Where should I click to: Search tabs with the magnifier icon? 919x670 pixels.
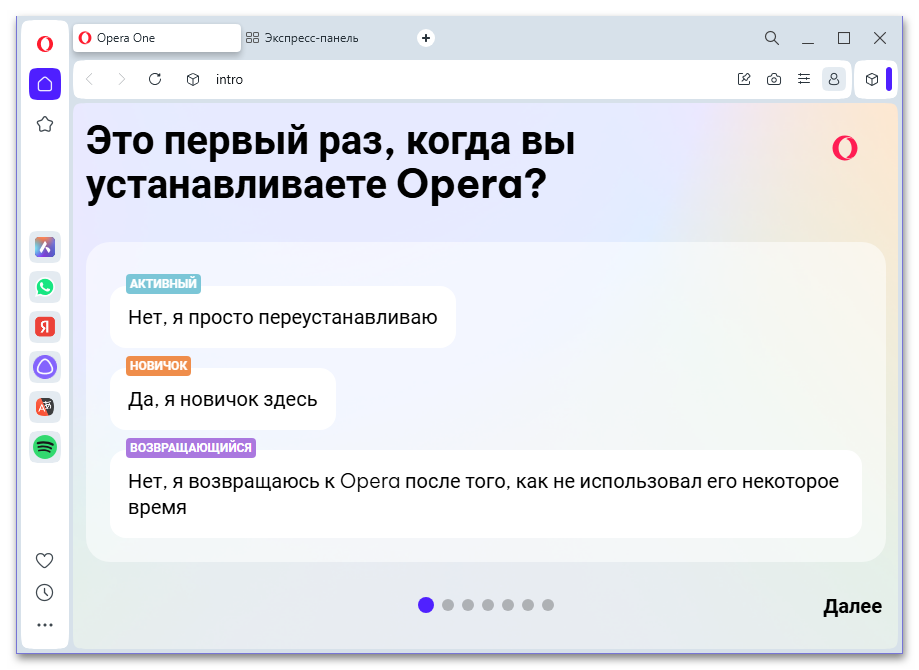(772, 38)
